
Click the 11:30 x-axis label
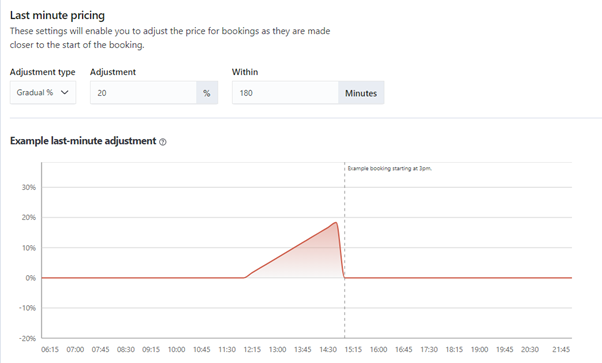227,350
